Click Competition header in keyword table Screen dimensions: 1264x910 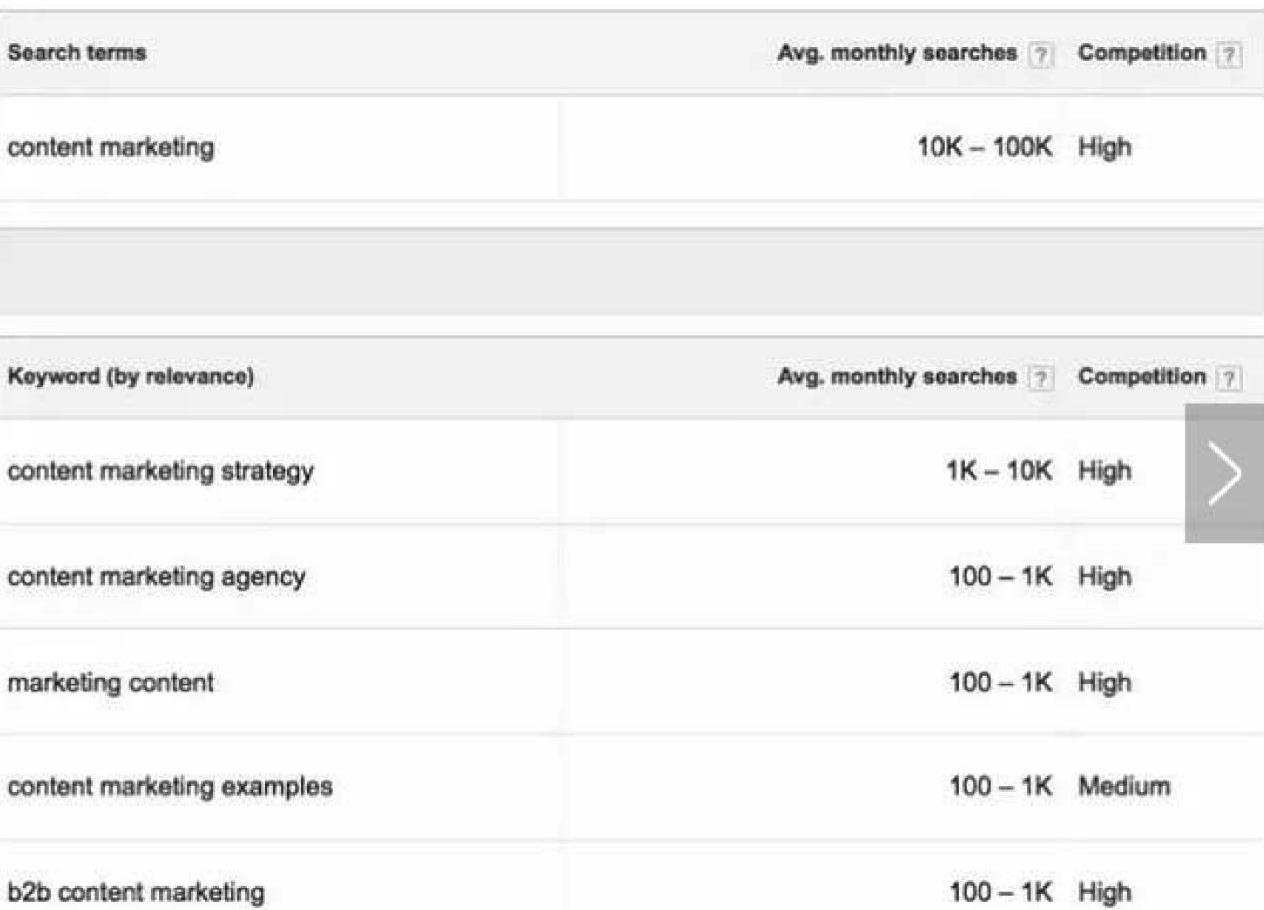[1141, 377]
